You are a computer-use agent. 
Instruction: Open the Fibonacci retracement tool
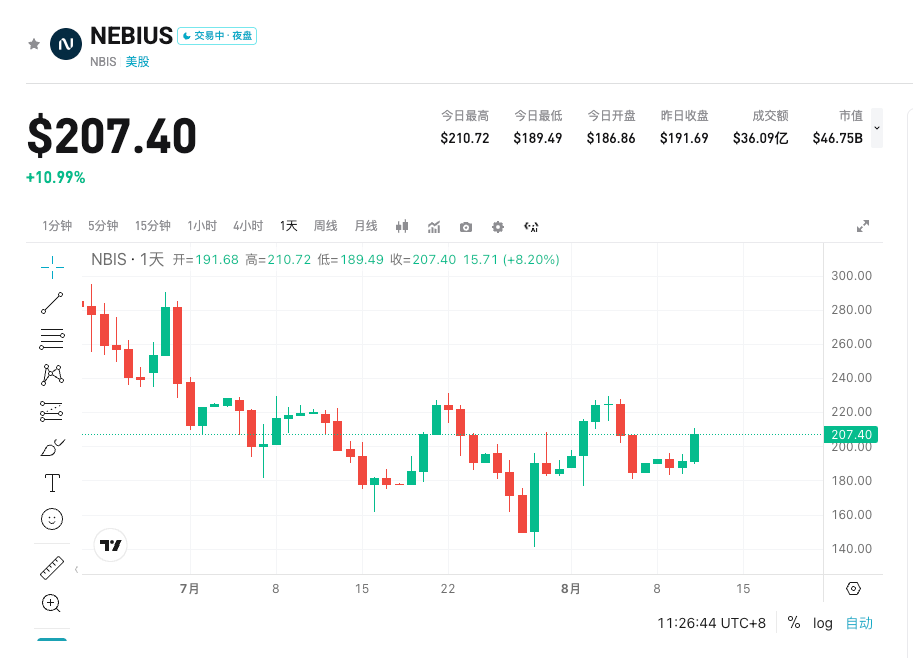(x=52, y=338)
